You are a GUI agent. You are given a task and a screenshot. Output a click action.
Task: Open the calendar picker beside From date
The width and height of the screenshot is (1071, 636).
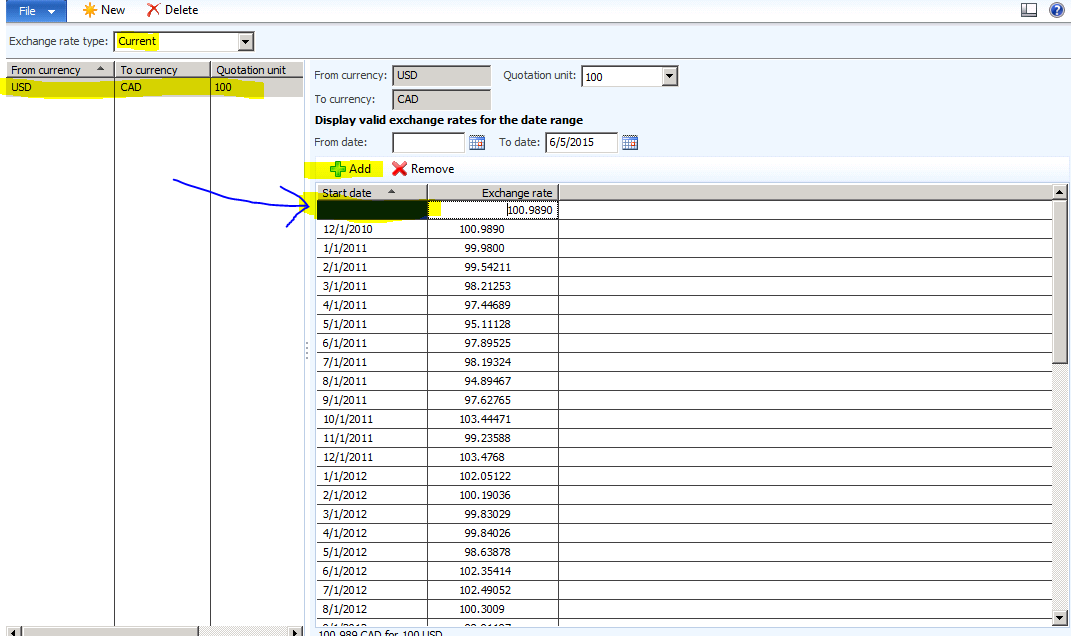(475, 142)
